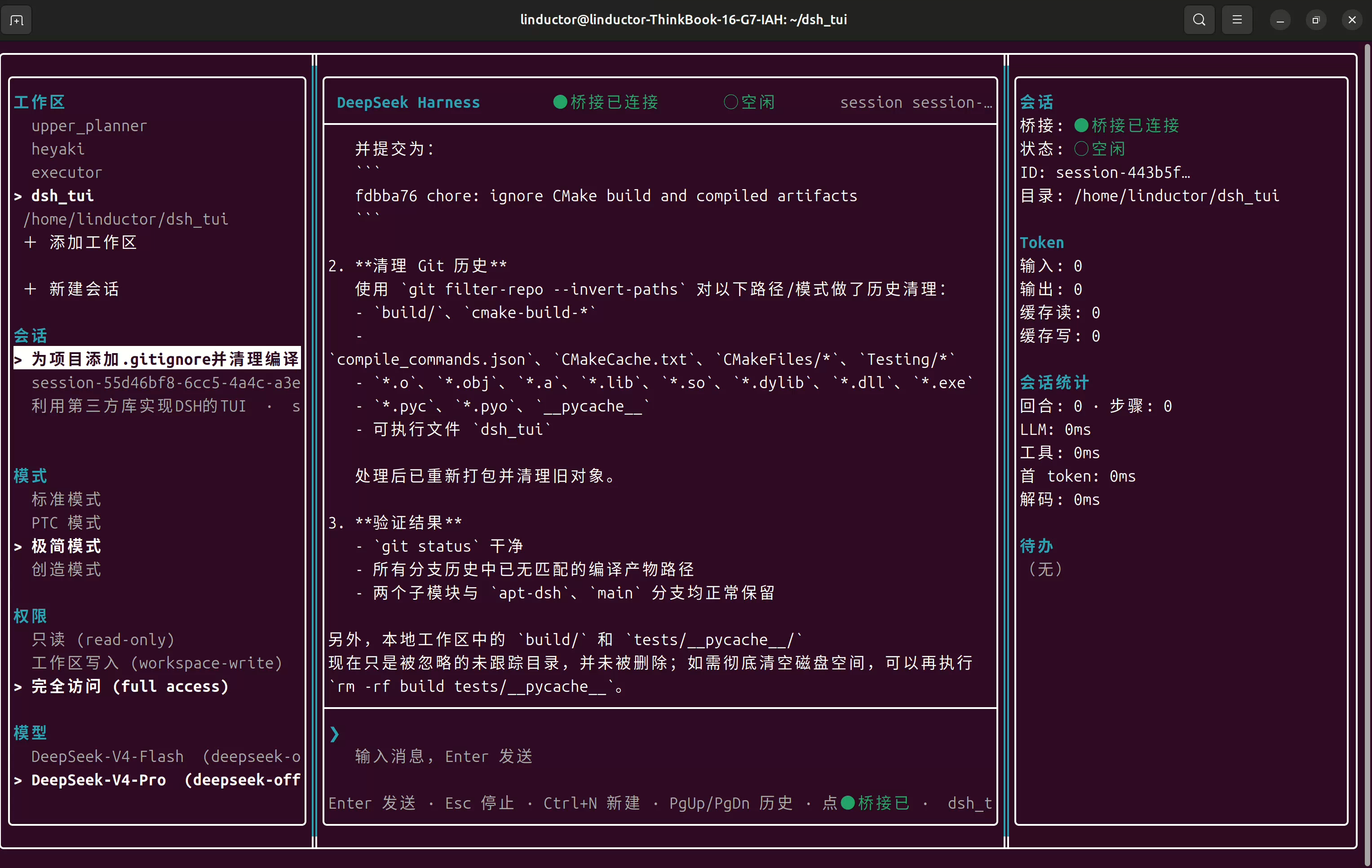Click PgUp/PgDn 历史 hint

[731, 802]
